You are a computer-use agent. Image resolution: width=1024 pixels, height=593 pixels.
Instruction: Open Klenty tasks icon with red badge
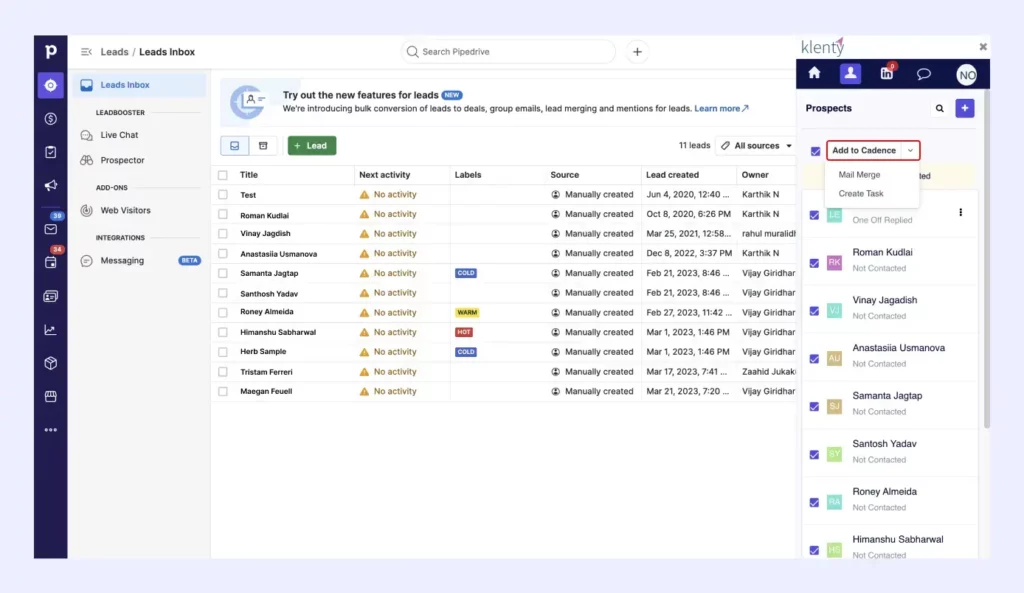click(x=887, y=72)
